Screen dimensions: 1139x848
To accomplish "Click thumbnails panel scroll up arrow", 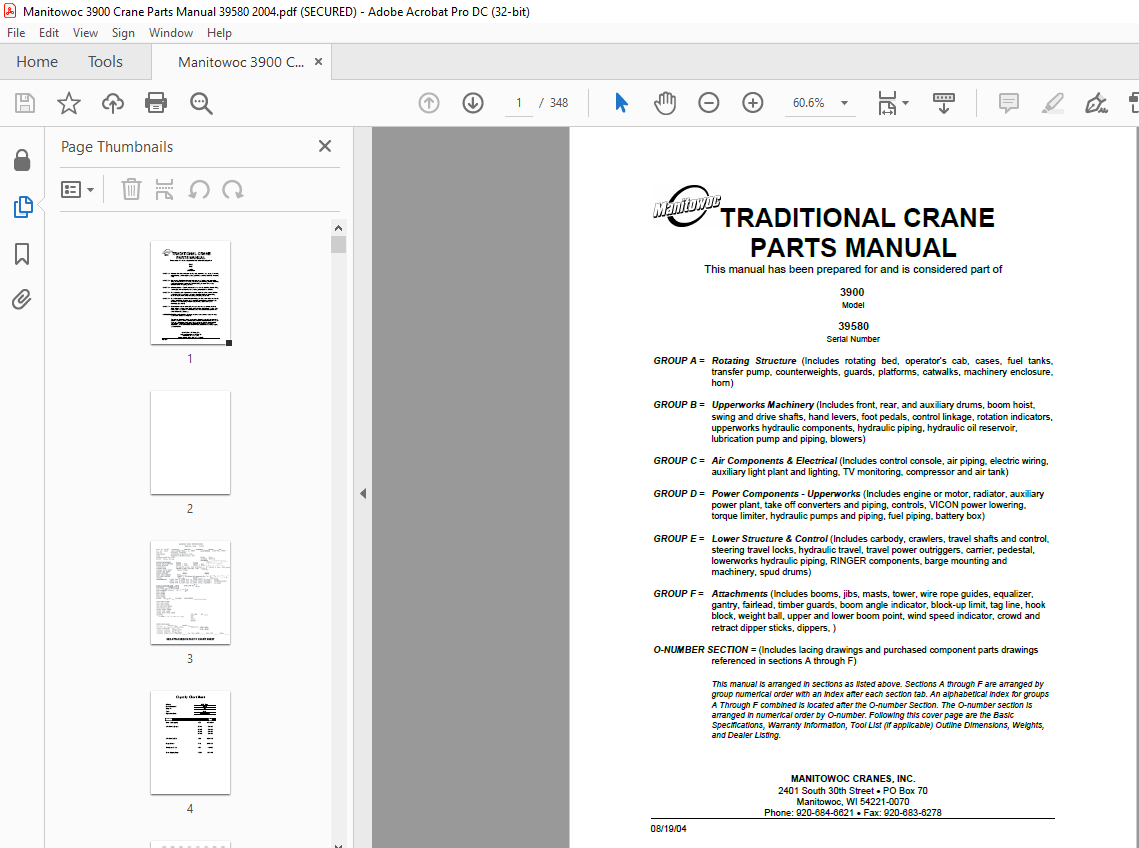I will point(339,227).
